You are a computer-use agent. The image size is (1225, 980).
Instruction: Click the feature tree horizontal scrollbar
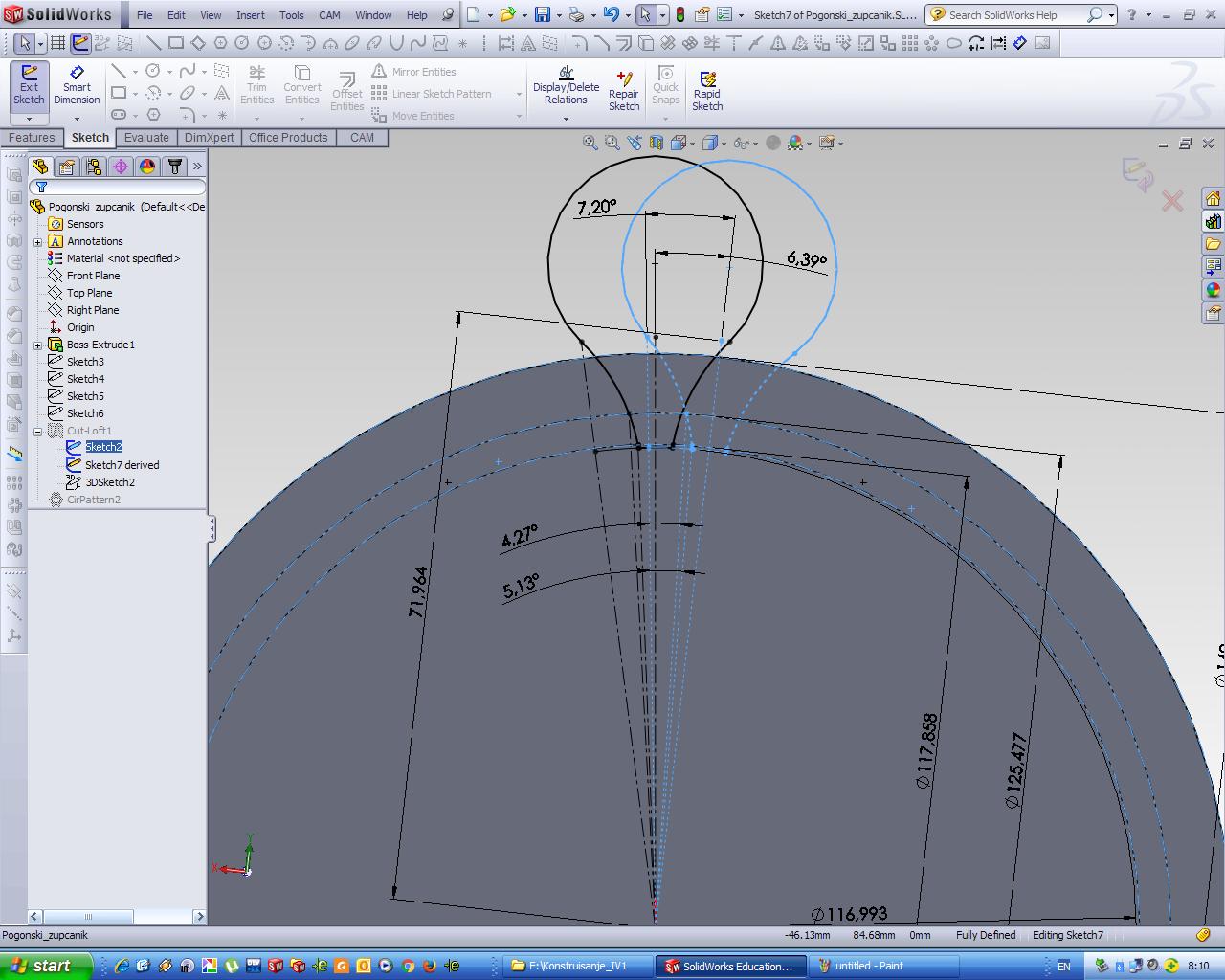coord(118,917)
